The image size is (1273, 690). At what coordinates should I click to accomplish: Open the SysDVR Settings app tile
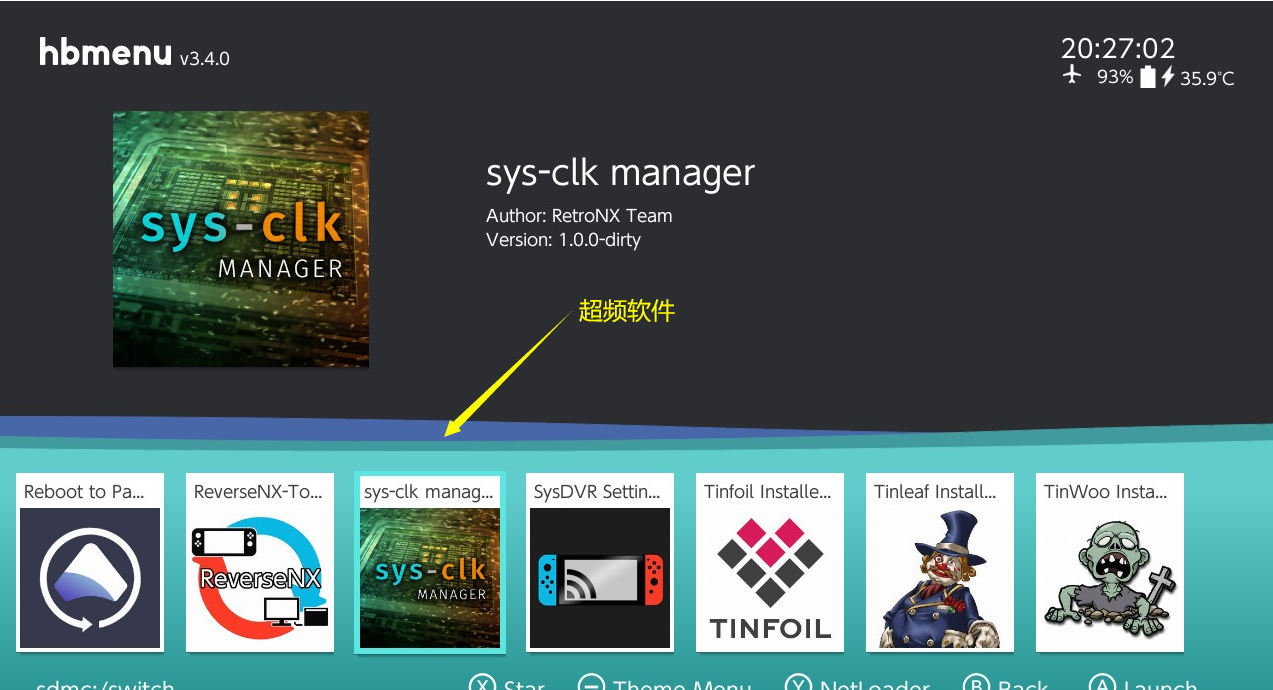pyautogui.click(x=600, y=563)
